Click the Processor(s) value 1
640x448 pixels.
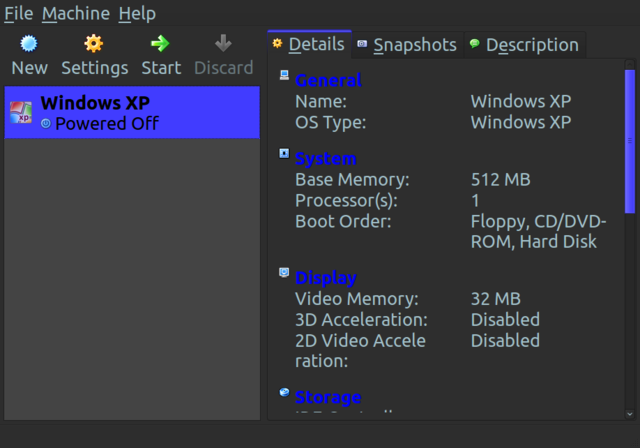coord(476,200)
